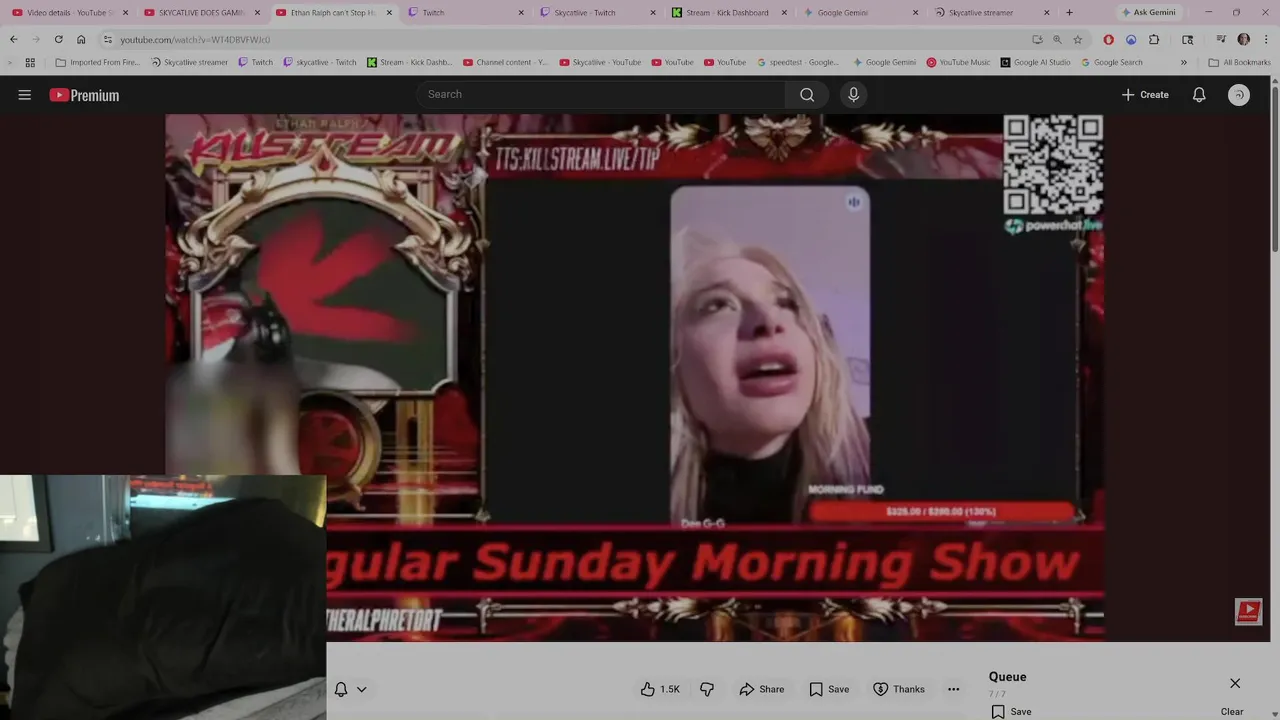This screenshot has height=720, width=1280.
Task: Click the subscribe watermark on video corner
Action: pyautogui.click(x=1248, y=612)
